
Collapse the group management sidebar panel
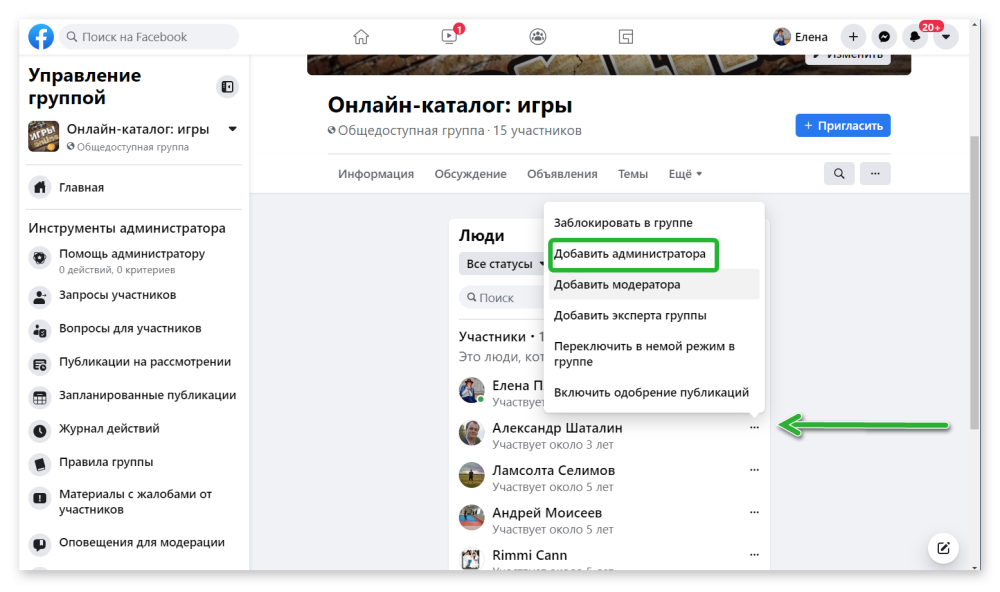[x=228, y=84]
